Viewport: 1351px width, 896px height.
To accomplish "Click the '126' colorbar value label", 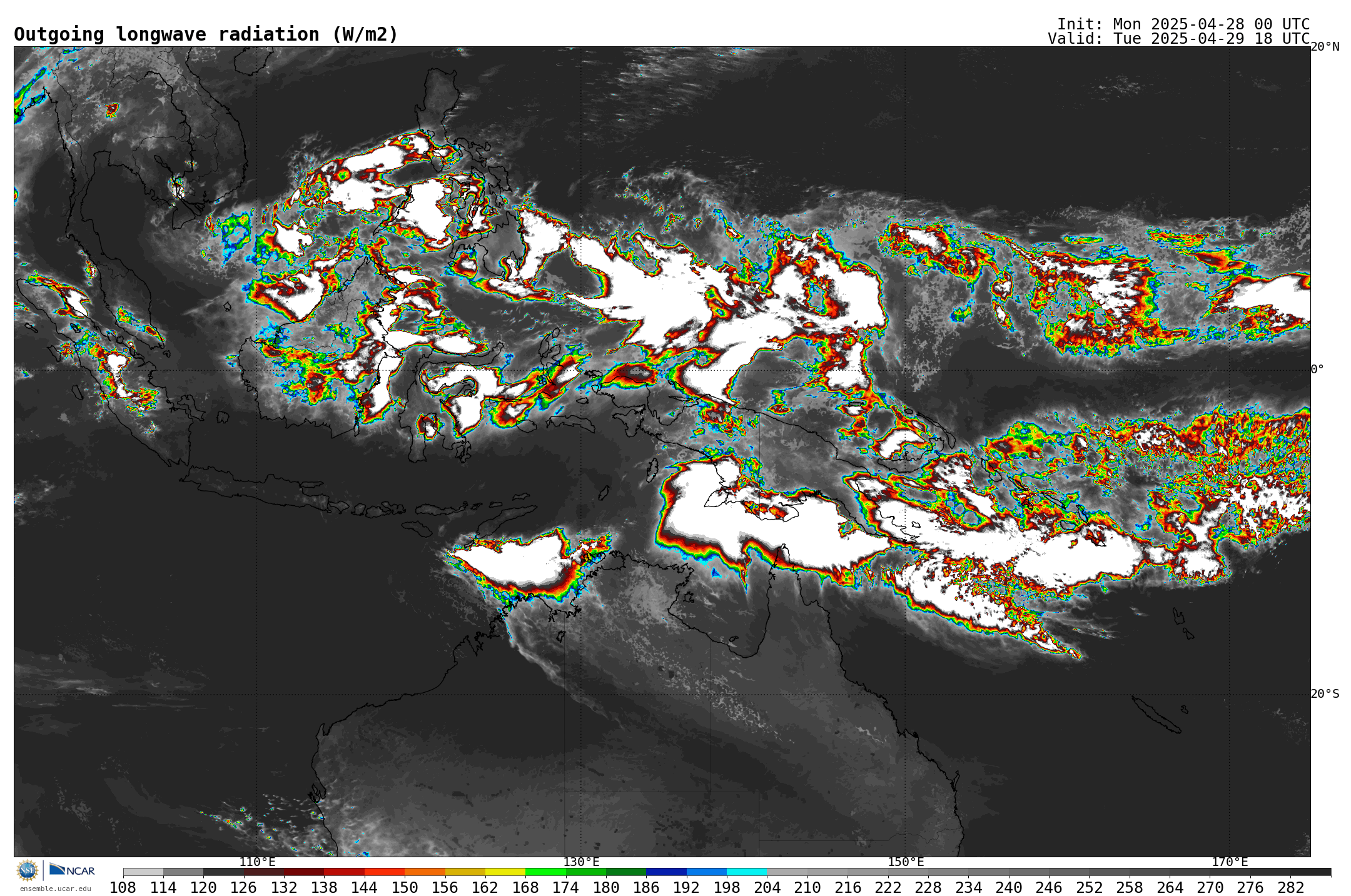I will 244,887.
